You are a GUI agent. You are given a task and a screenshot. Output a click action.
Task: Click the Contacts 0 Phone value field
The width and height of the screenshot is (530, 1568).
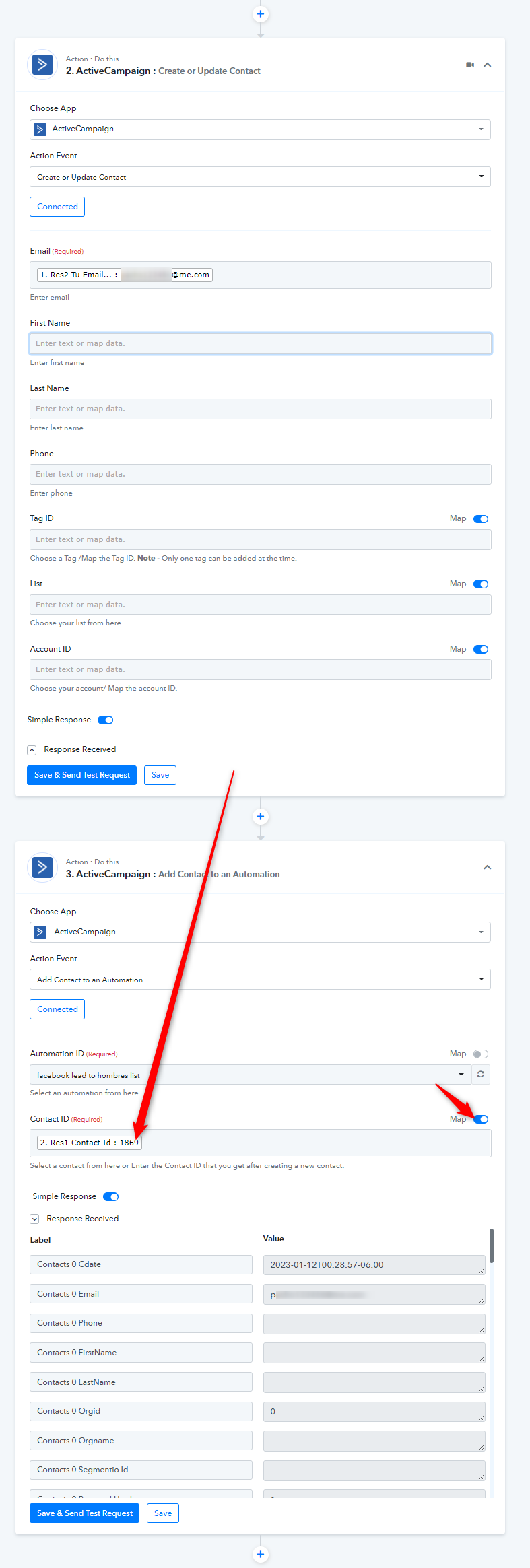(x=374, y=1324)
